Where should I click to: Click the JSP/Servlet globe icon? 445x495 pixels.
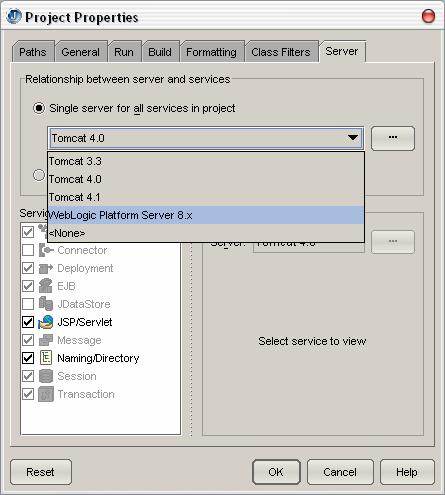click(46, 322)
